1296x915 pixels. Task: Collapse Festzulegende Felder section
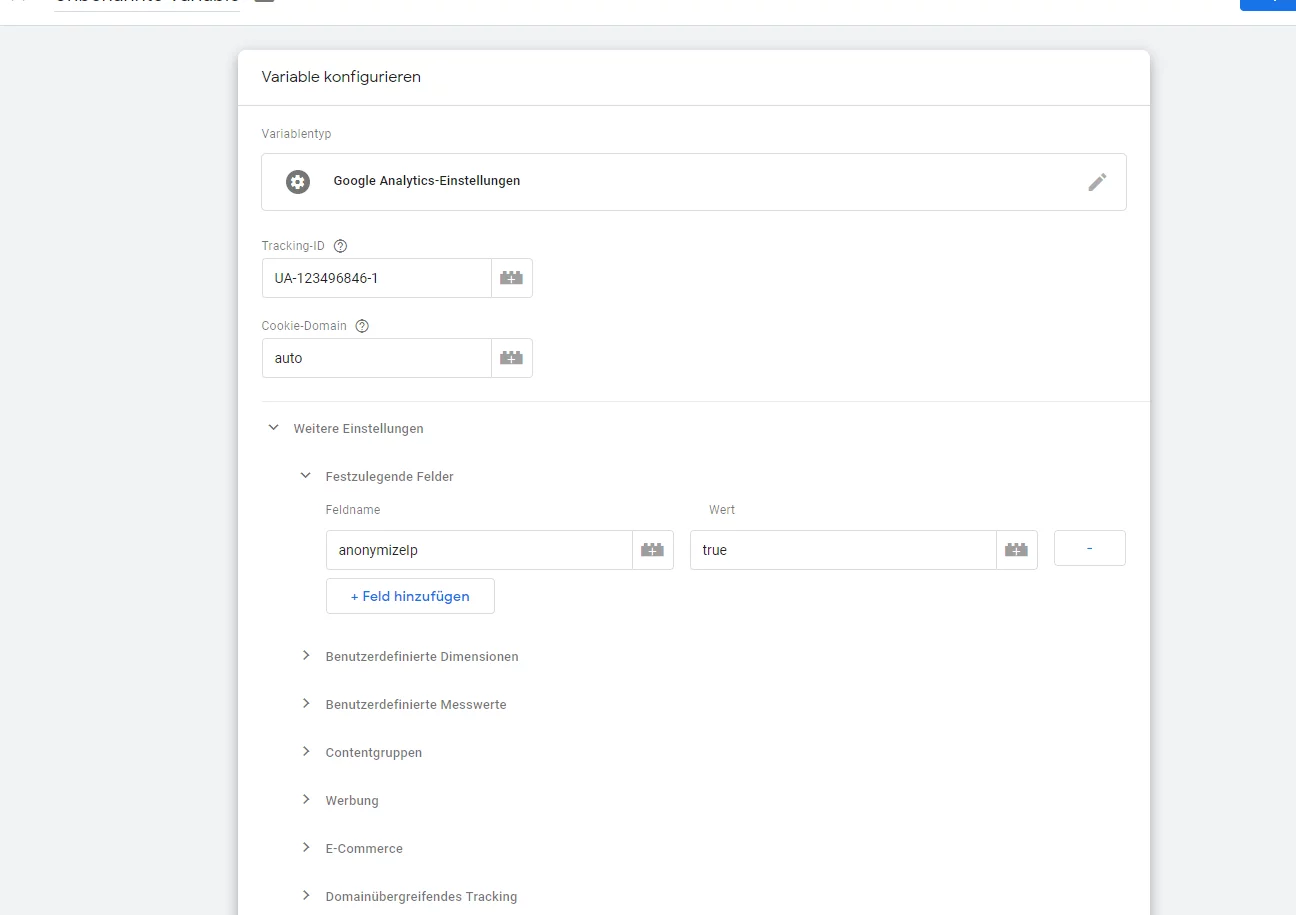coord(306,476)
